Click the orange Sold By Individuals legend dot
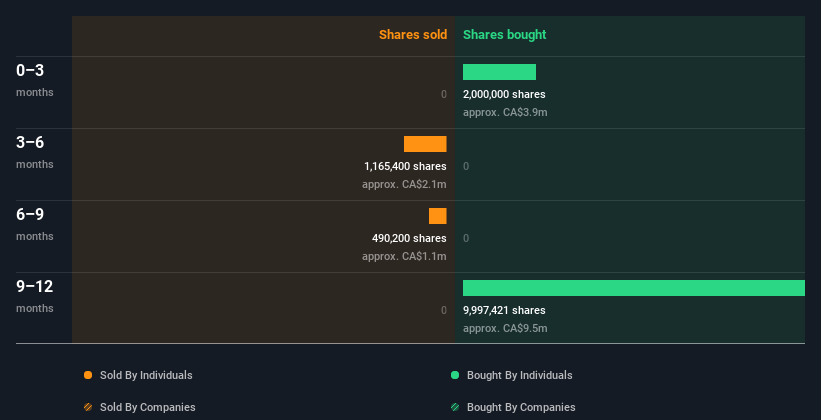The image size is (821, 420). pos(88,375)
